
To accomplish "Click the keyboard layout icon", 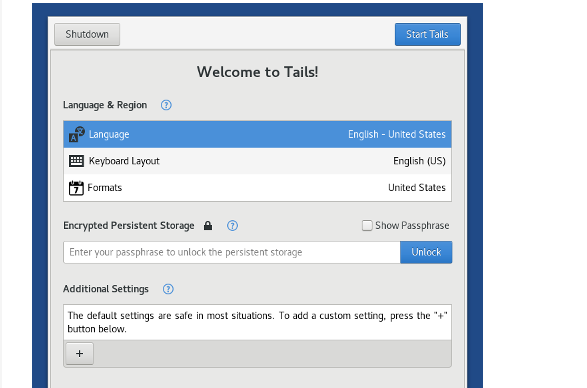I will [x=76, y=161].
